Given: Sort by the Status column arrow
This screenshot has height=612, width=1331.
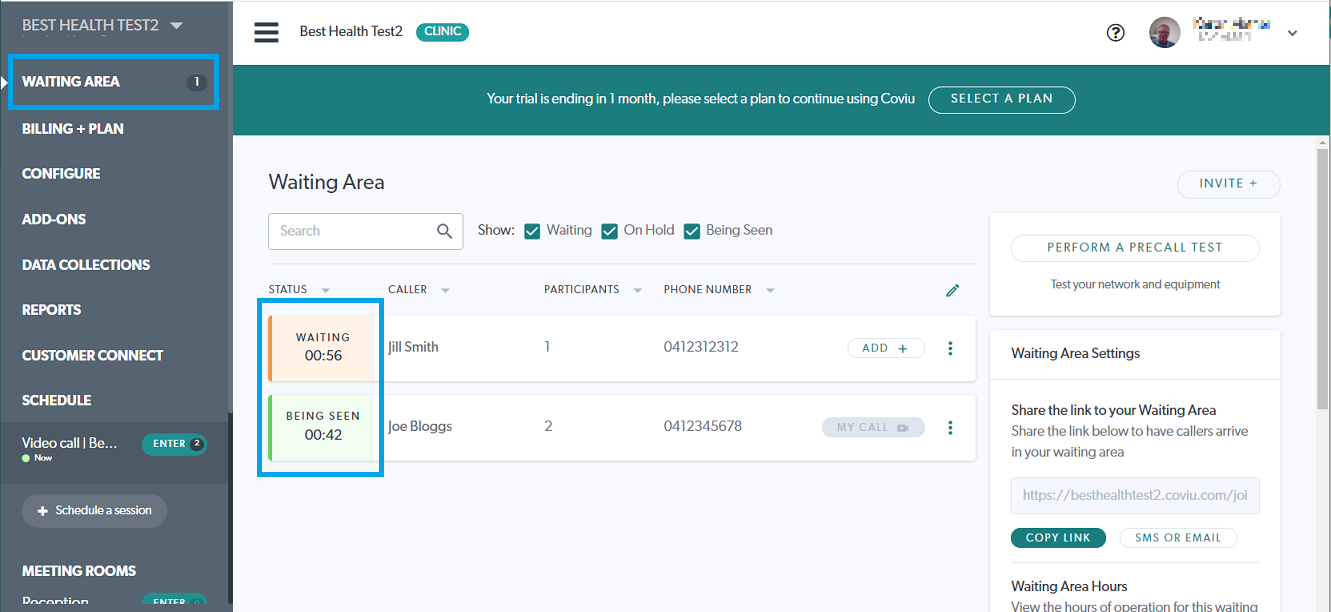Looking at the screenshot, I should tap(325, 290).
